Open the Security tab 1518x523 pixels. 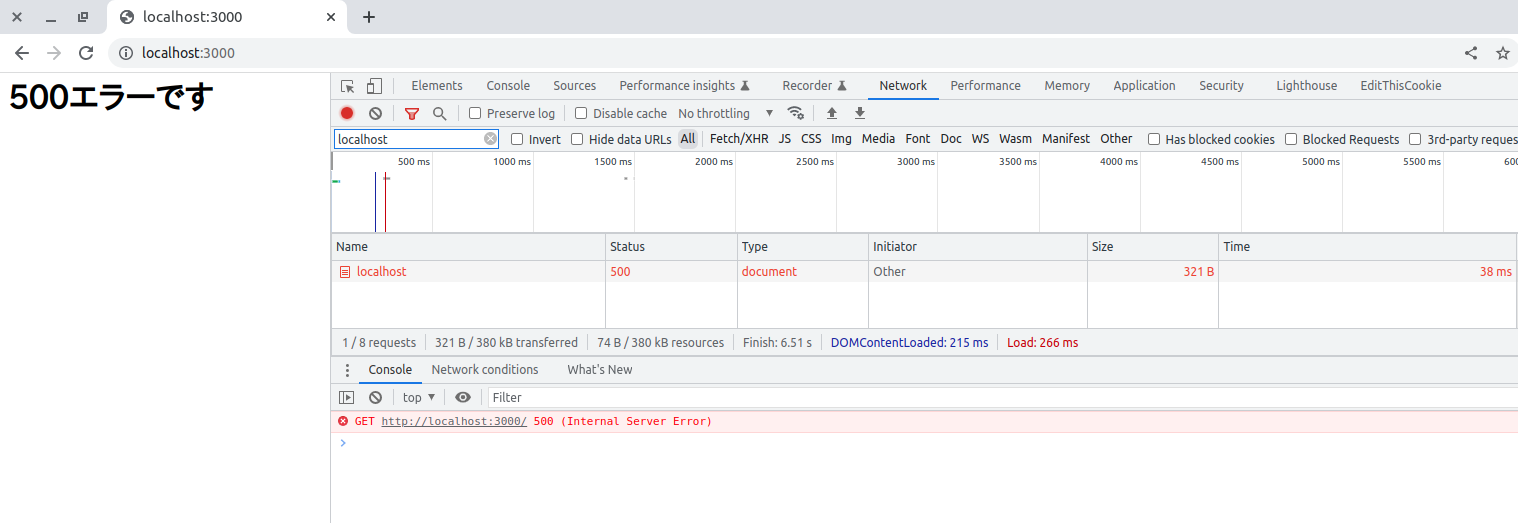(1221, 86)
